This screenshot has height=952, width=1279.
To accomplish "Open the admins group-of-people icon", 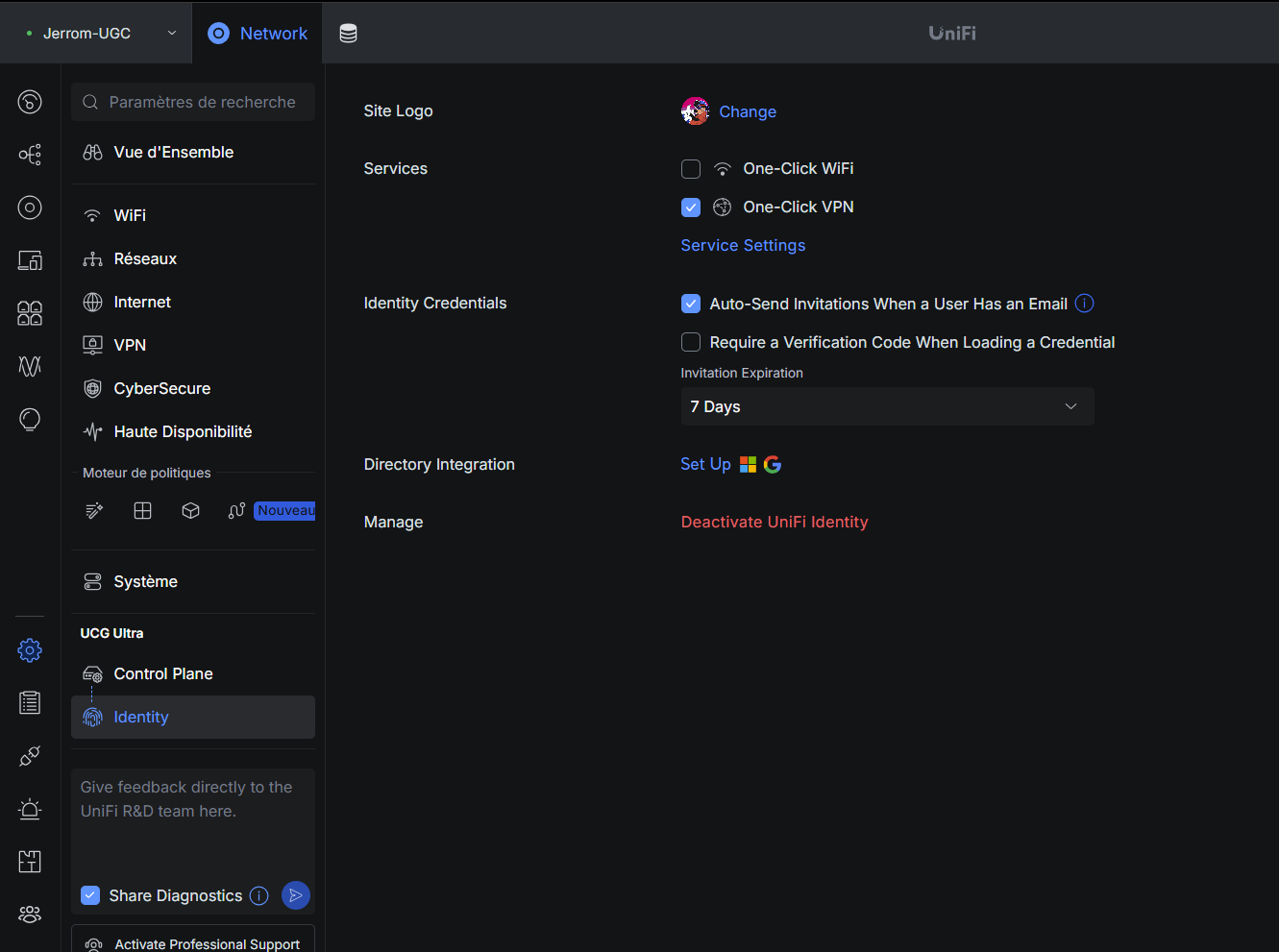I will point(30,915).
